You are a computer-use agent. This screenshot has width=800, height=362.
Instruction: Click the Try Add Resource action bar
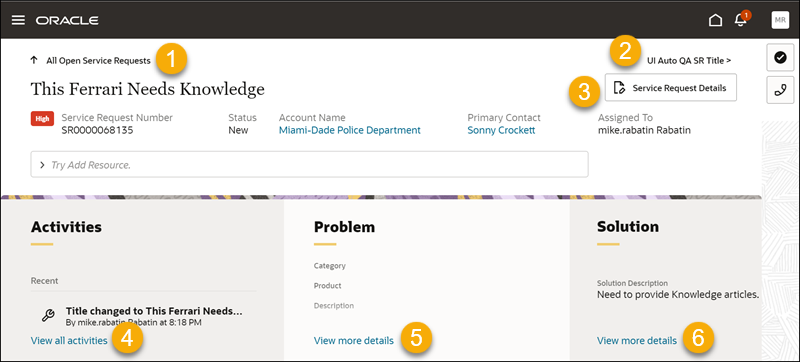pyautogui.click(x=309, y=164)
